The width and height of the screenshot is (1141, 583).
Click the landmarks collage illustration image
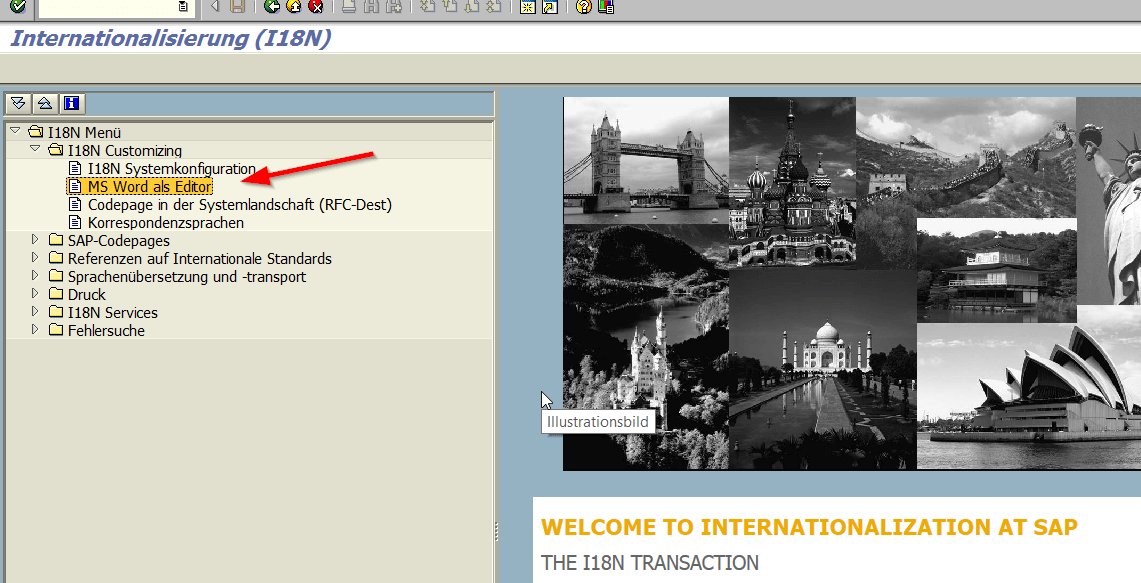point(852,284)
